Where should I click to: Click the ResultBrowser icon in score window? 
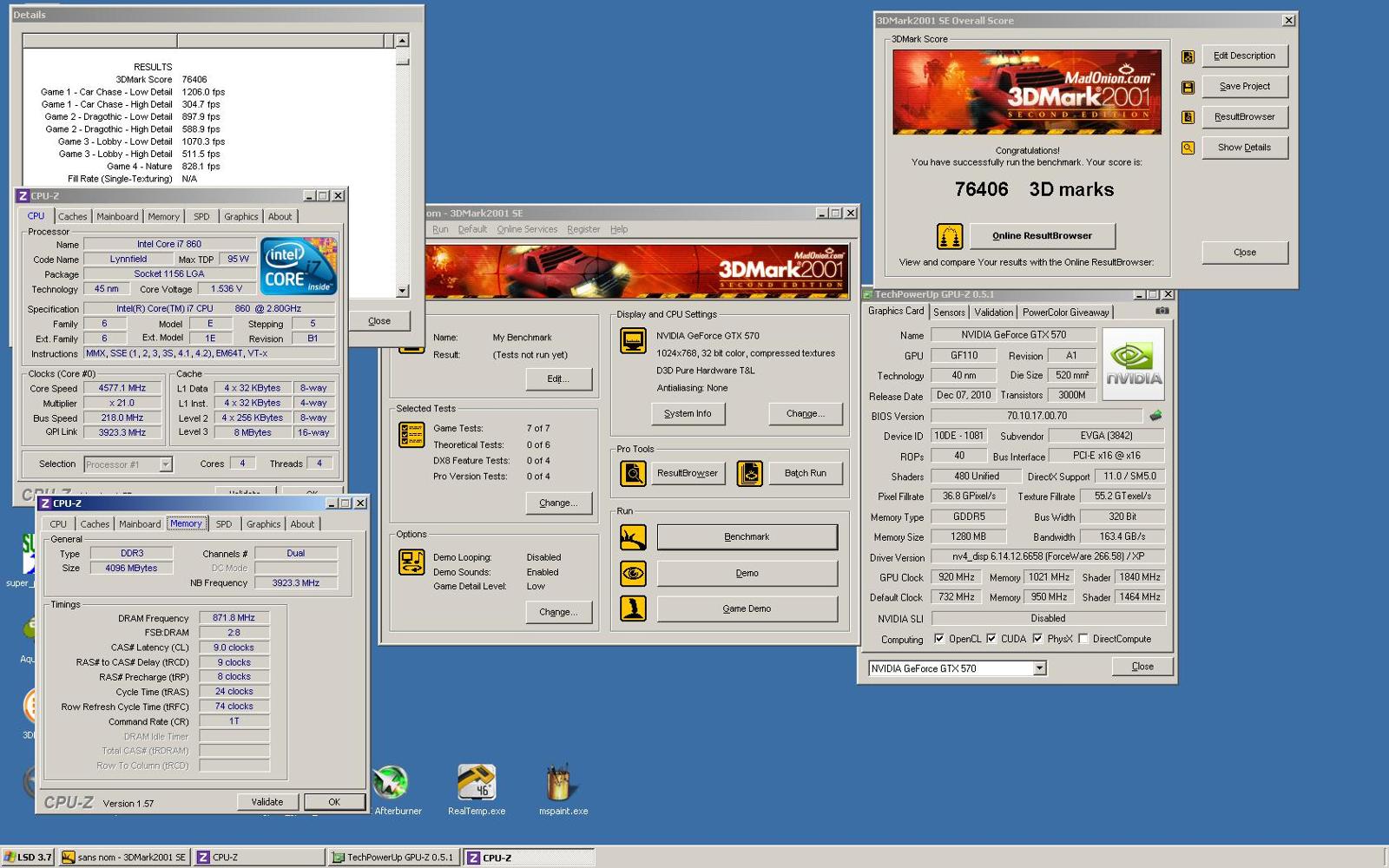(x=1188, y=117)
